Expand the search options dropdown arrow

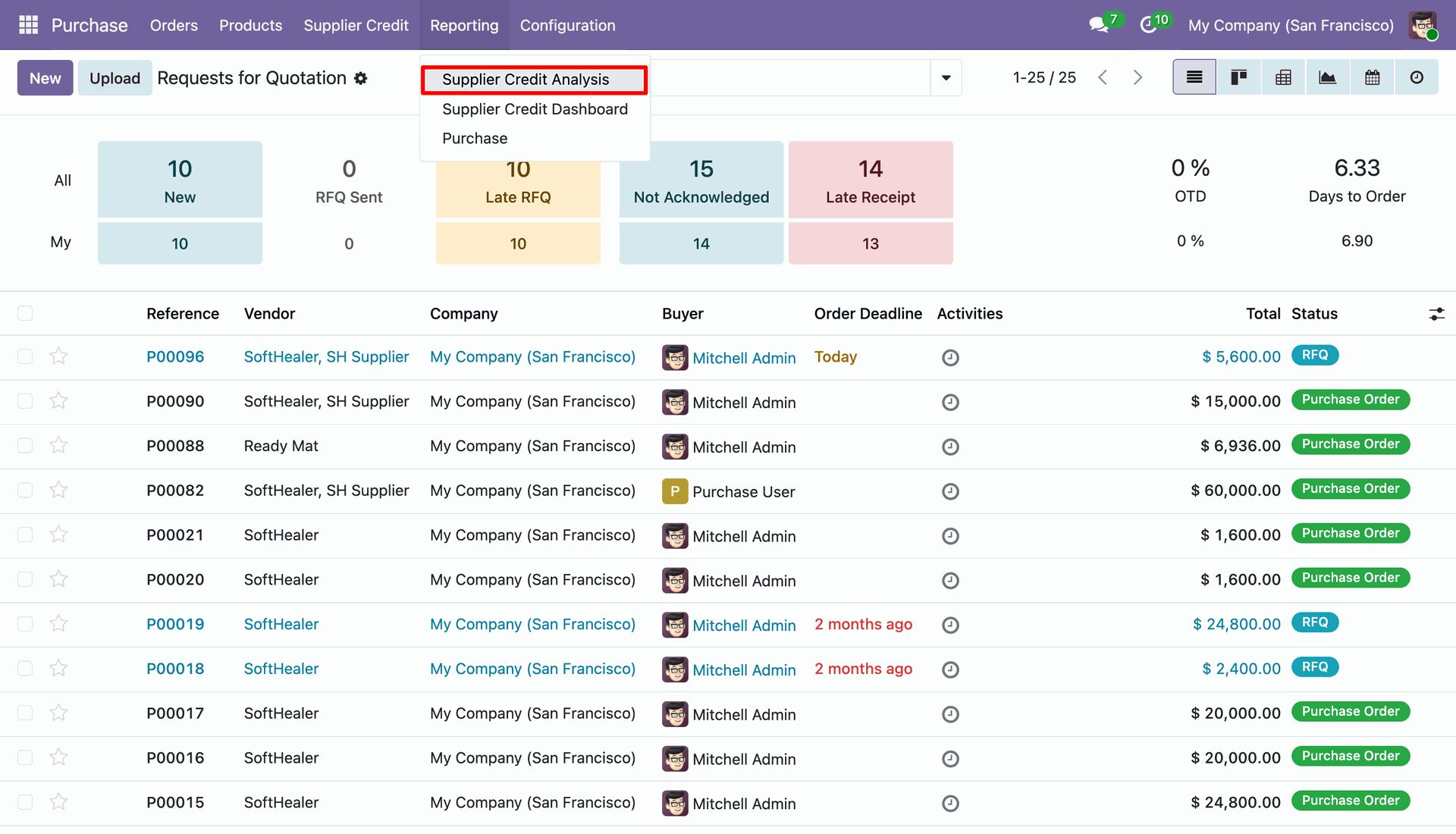pos(946,77)
